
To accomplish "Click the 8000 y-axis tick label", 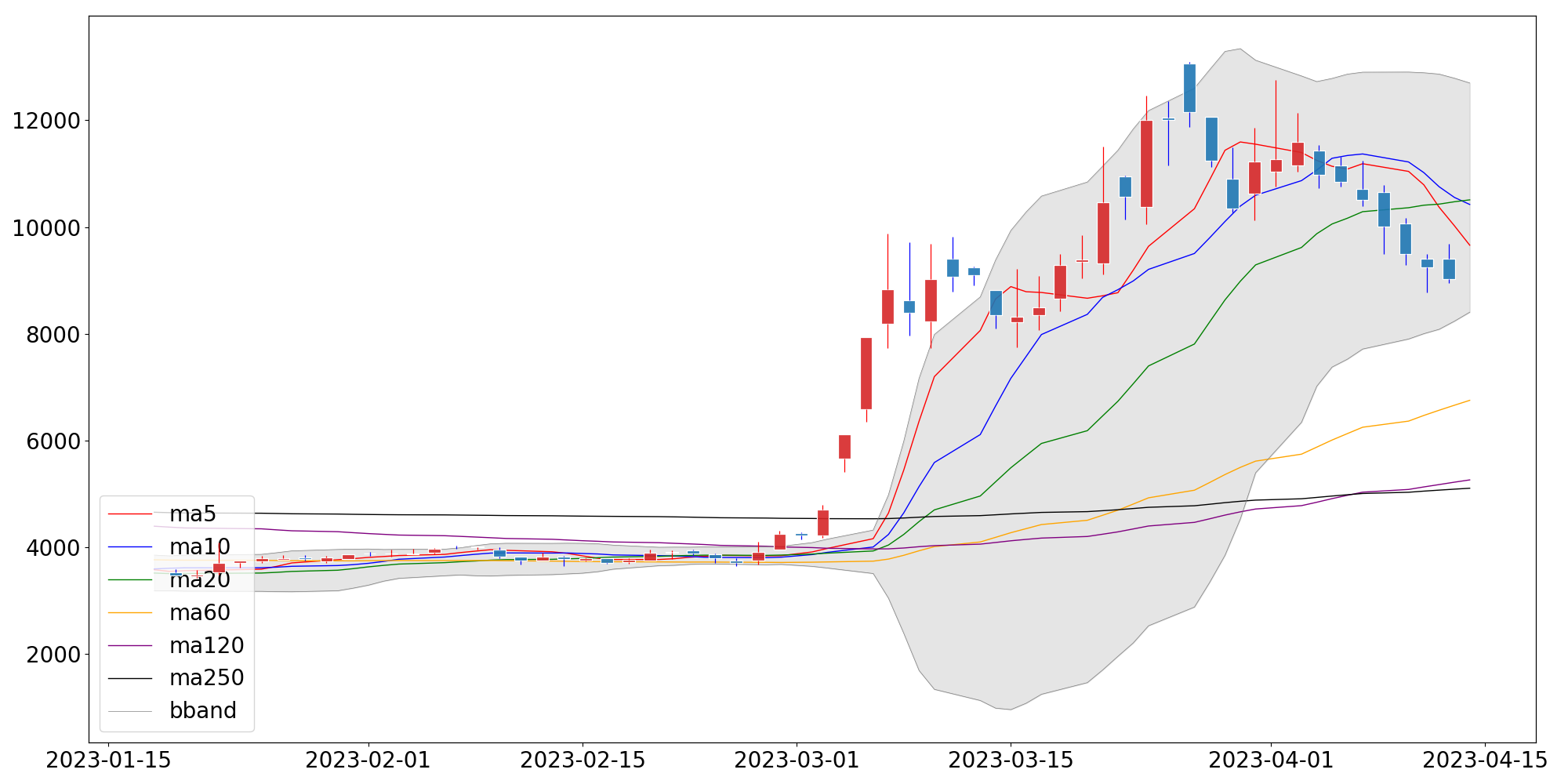I will [53, 335].
